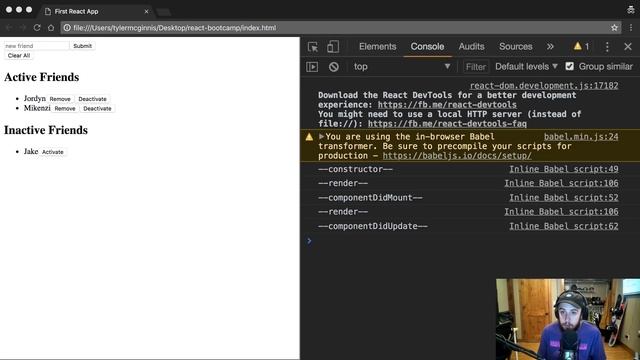Click the Active Friends heading
640x360 pixels.
click(x=42, y=77)
